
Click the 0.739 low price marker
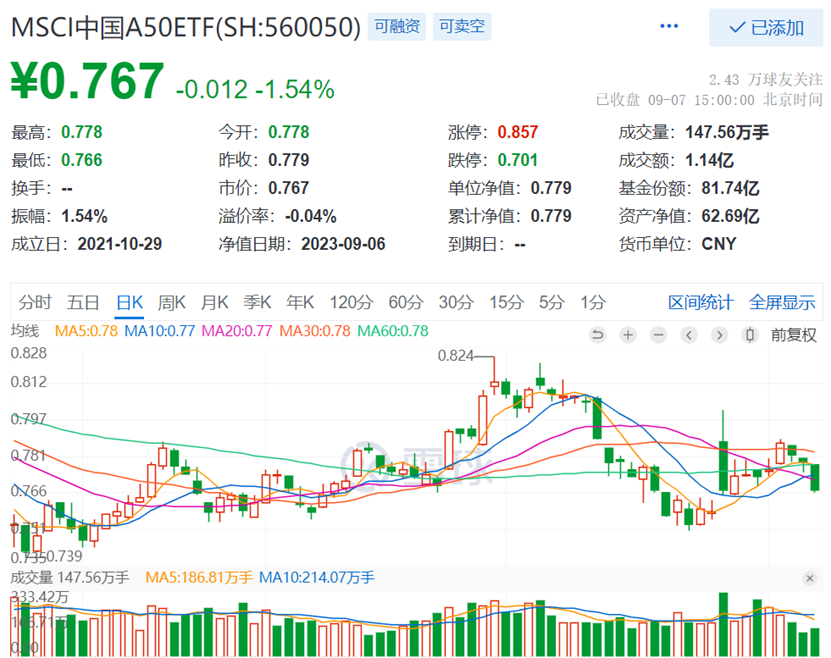point(64,556)
